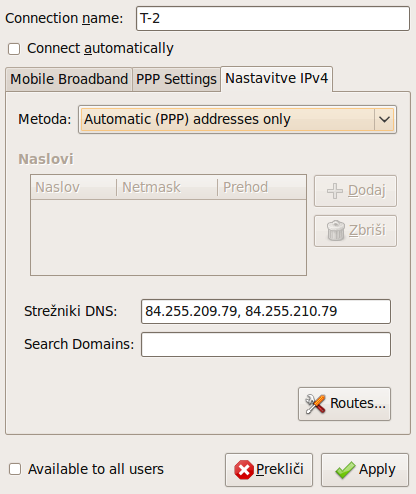
Task: Select the Automatic (PPP) addresses only combo box
Action: [237, 119]
